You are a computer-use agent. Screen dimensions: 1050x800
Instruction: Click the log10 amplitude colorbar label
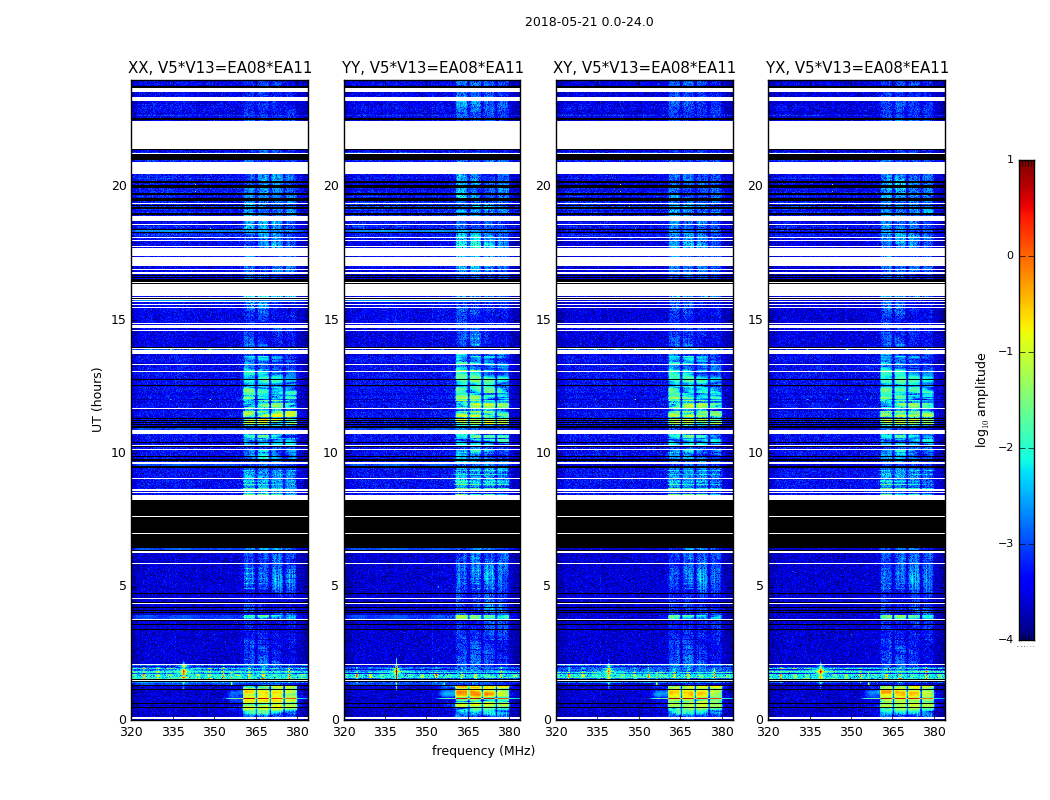click(x=981, y=400)
